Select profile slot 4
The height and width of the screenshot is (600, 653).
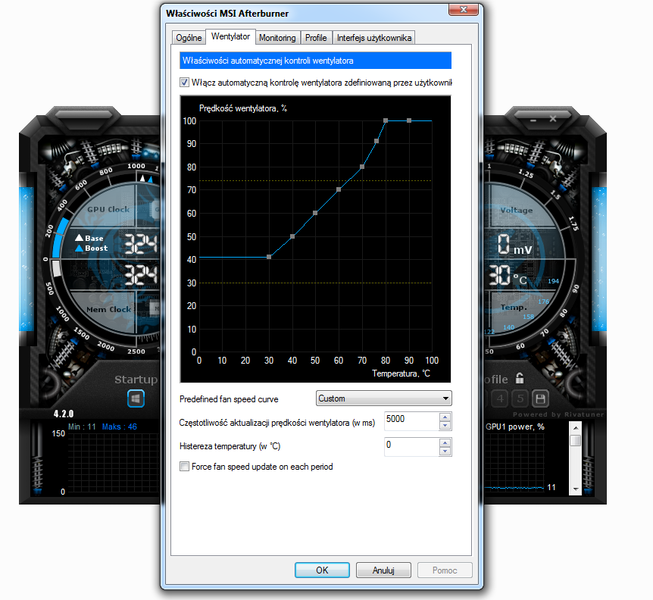(x=501, y=398)
